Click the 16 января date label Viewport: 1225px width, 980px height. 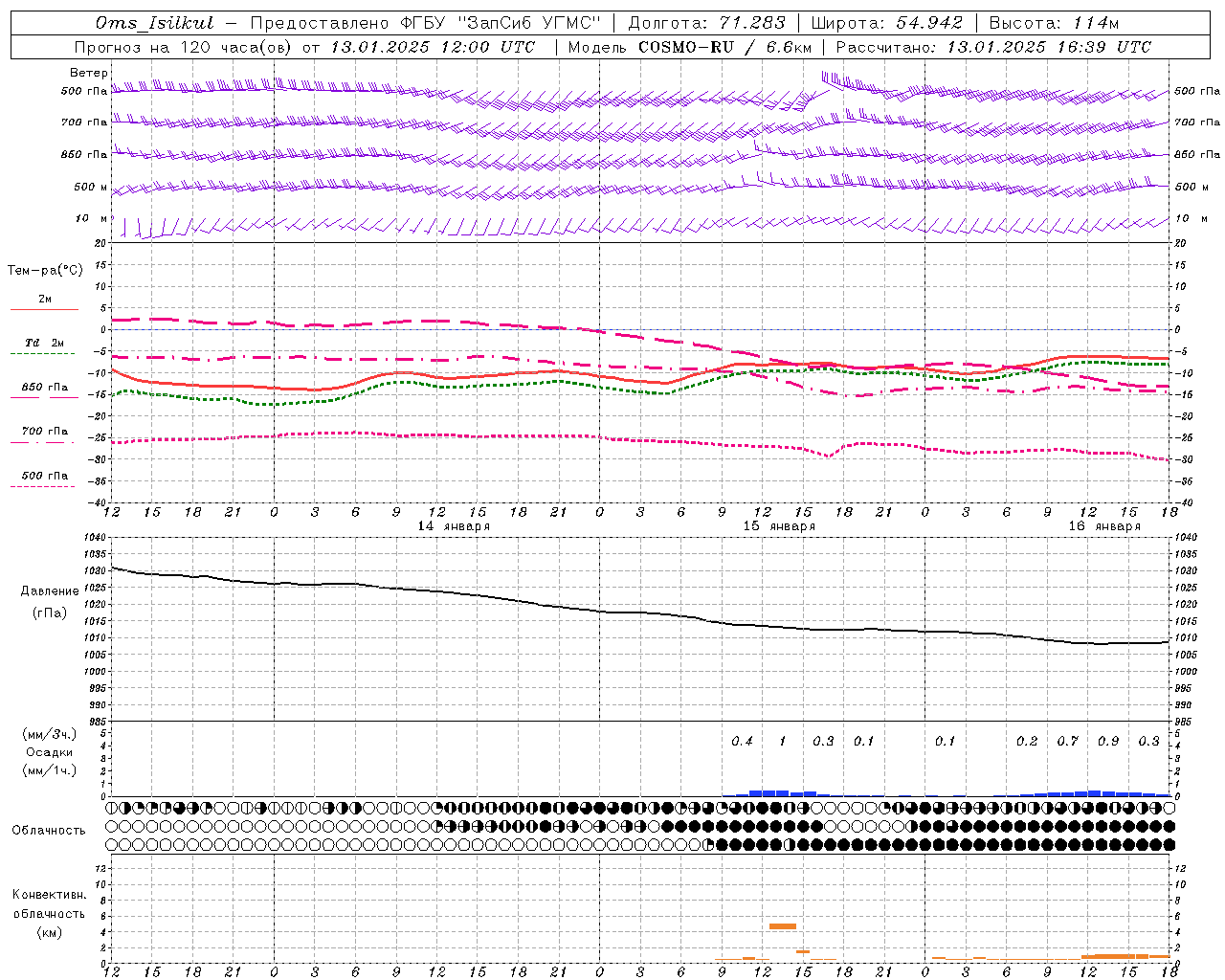[x=1104, y=526]
